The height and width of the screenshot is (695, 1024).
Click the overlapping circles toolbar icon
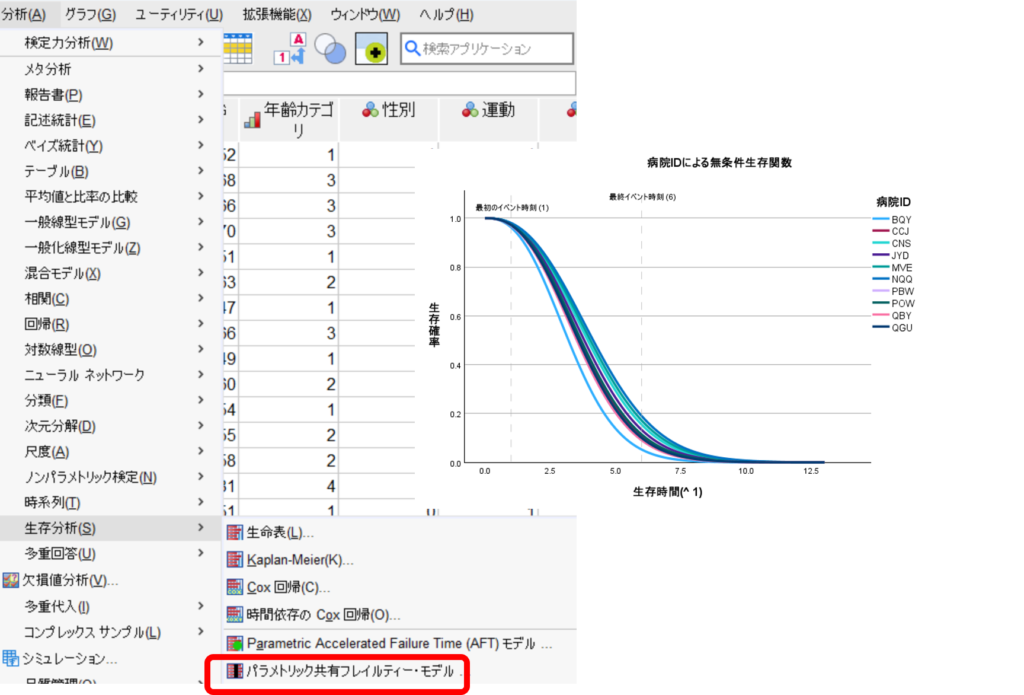click(329, 48)
